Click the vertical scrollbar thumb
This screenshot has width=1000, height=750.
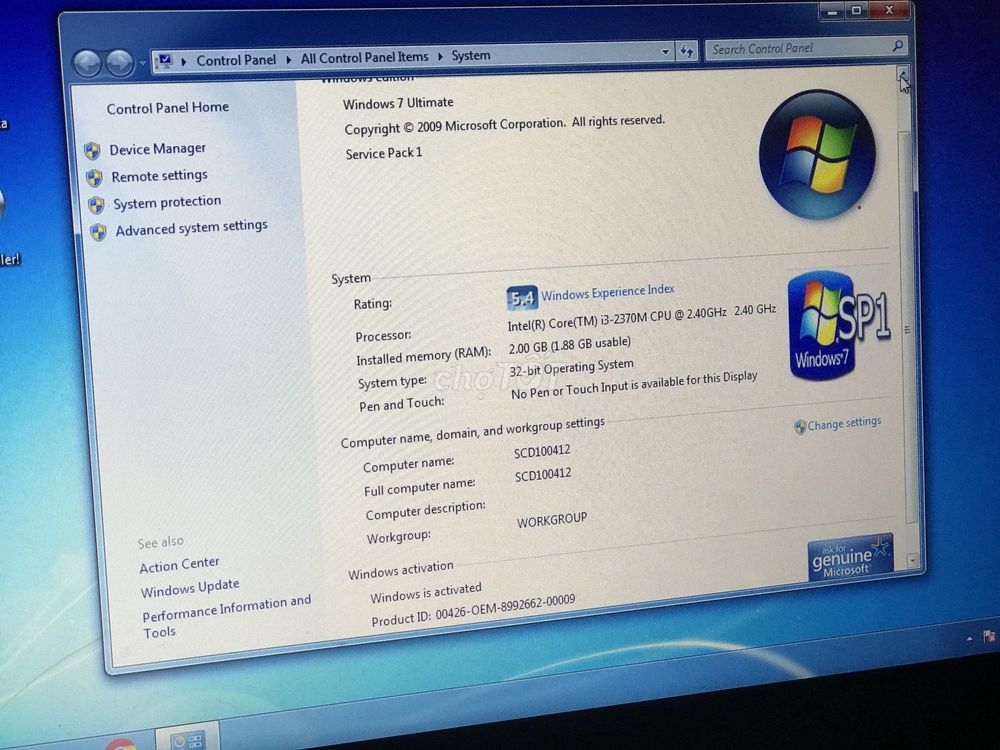click(907, 328)
